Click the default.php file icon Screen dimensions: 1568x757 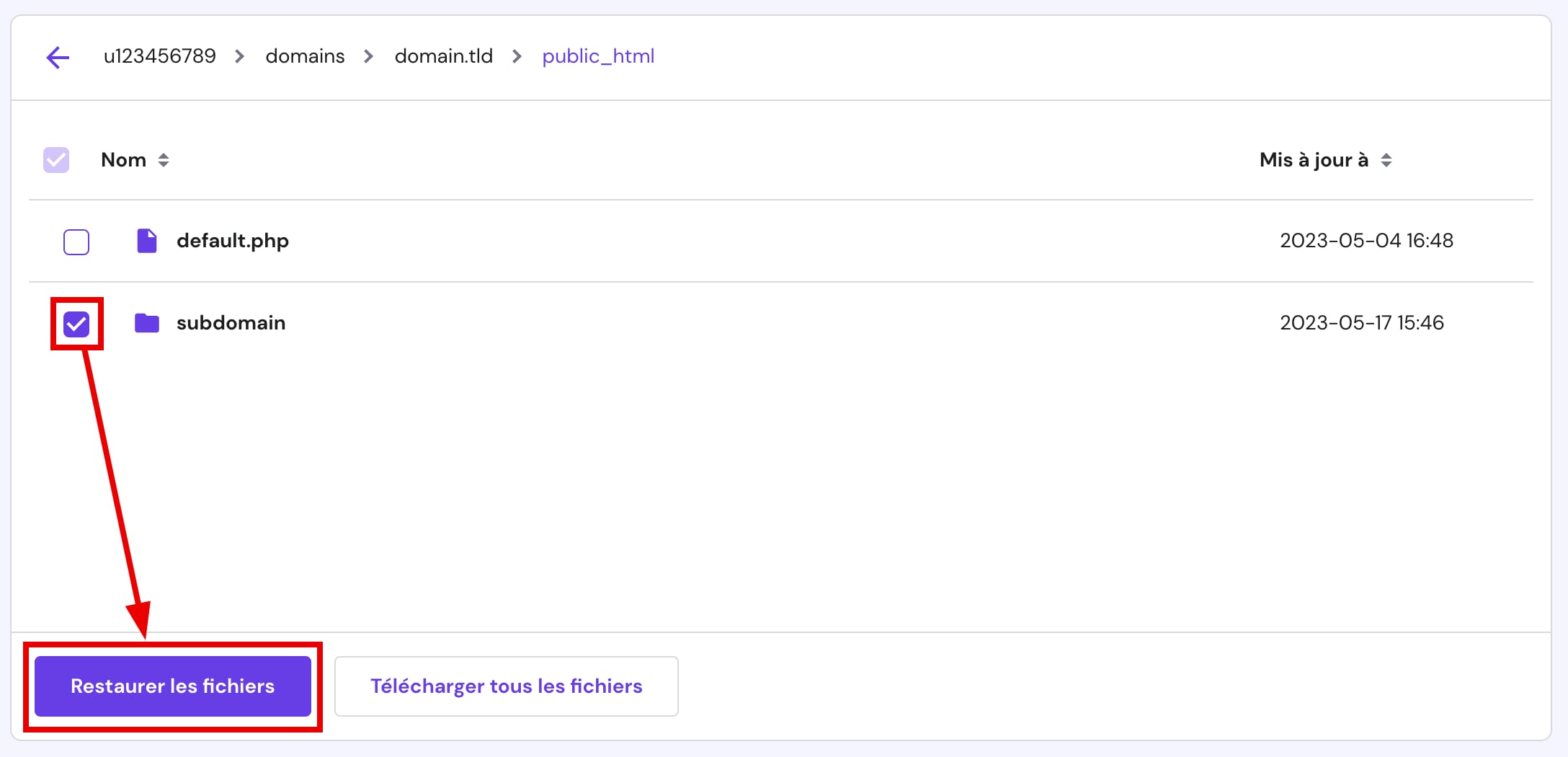tap(147, 241)
